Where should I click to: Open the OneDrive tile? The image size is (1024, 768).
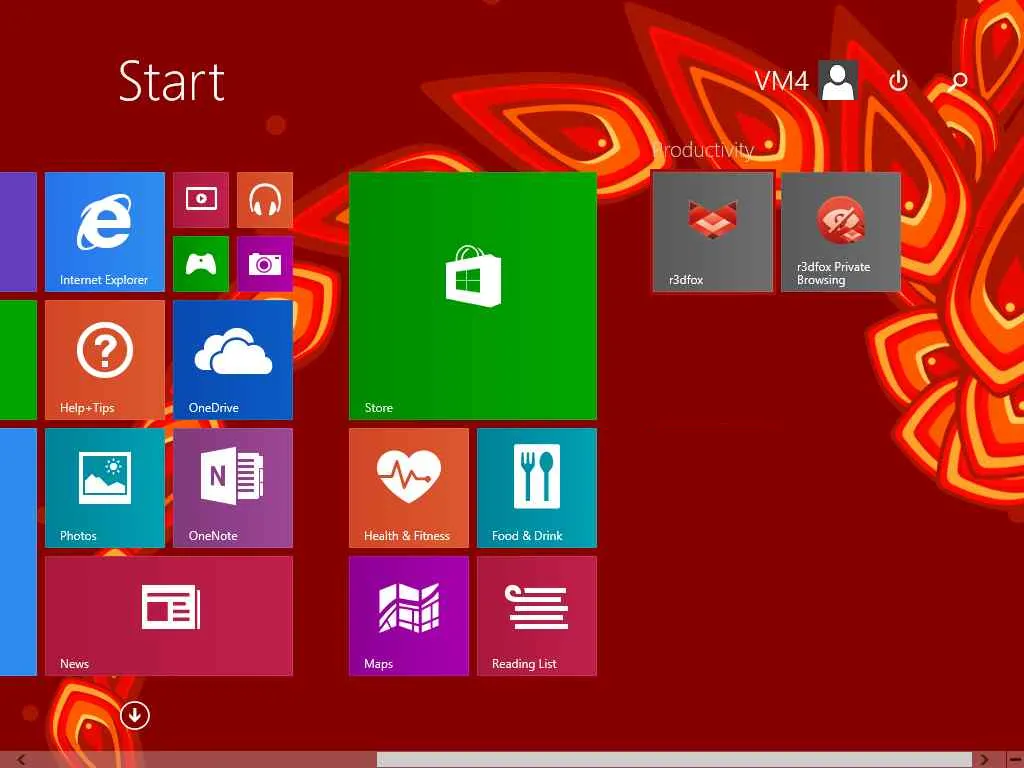(x=232, y=360)
